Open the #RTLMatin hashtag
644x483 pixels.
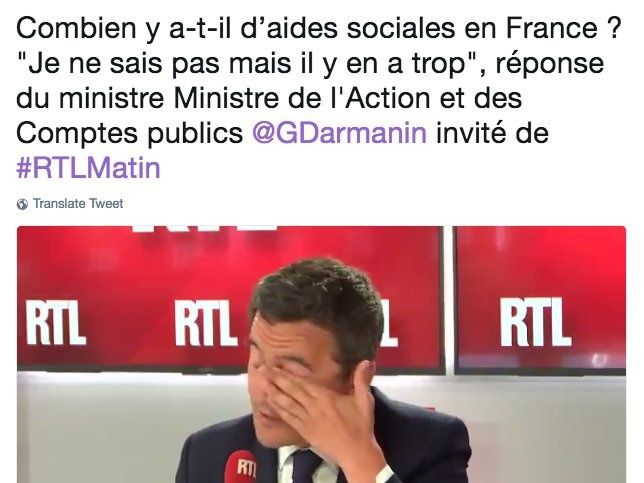click(88, 168)
